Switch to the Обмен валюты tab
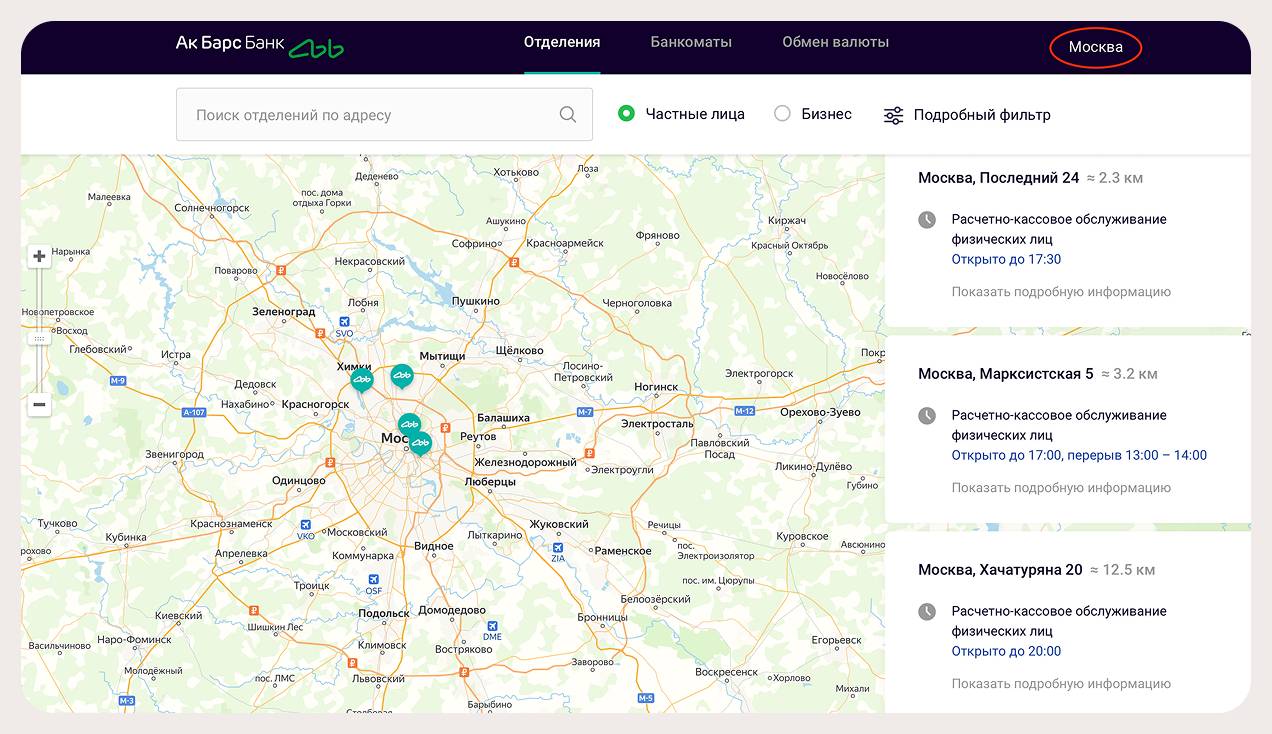This screenshot has width=1272, height=734. pyautogui.click(x=835, y=42)
